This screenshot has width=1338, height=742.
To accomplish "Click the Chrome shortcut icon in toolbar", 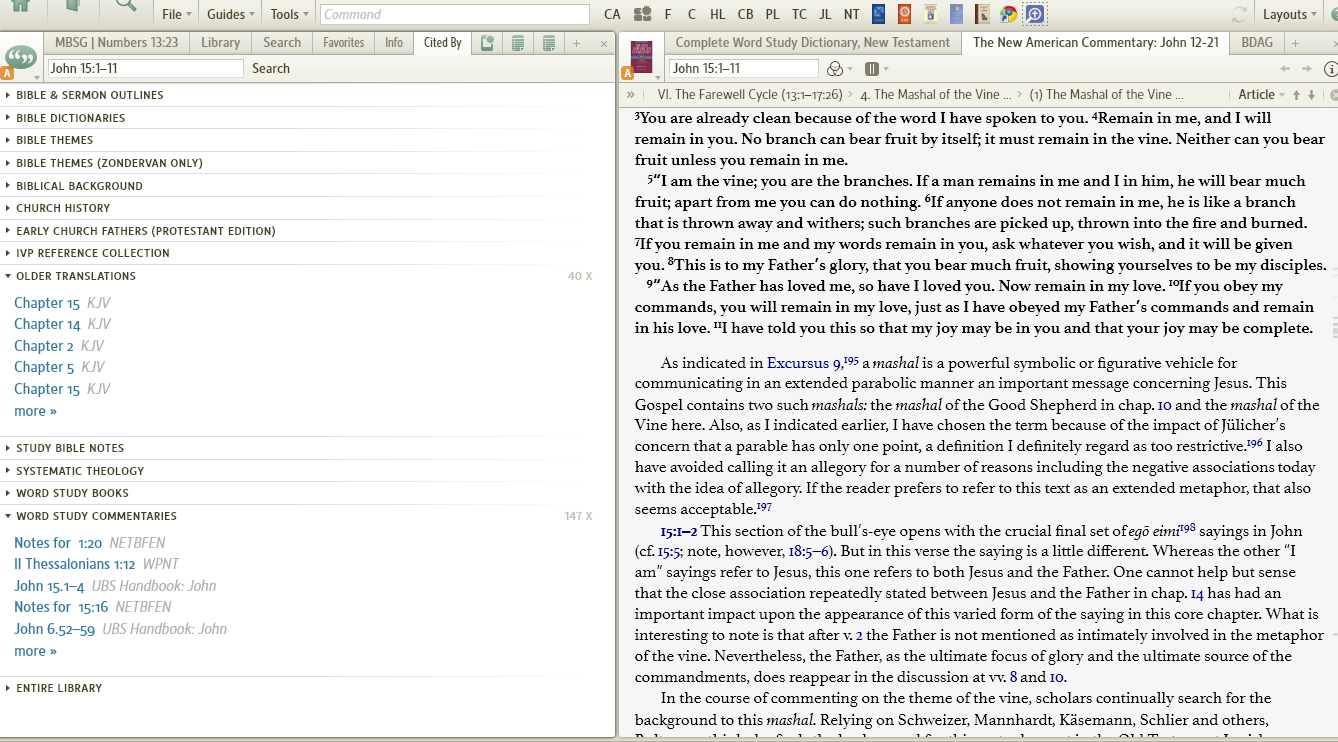I will pyautogui.click(x=1008, y=14).
